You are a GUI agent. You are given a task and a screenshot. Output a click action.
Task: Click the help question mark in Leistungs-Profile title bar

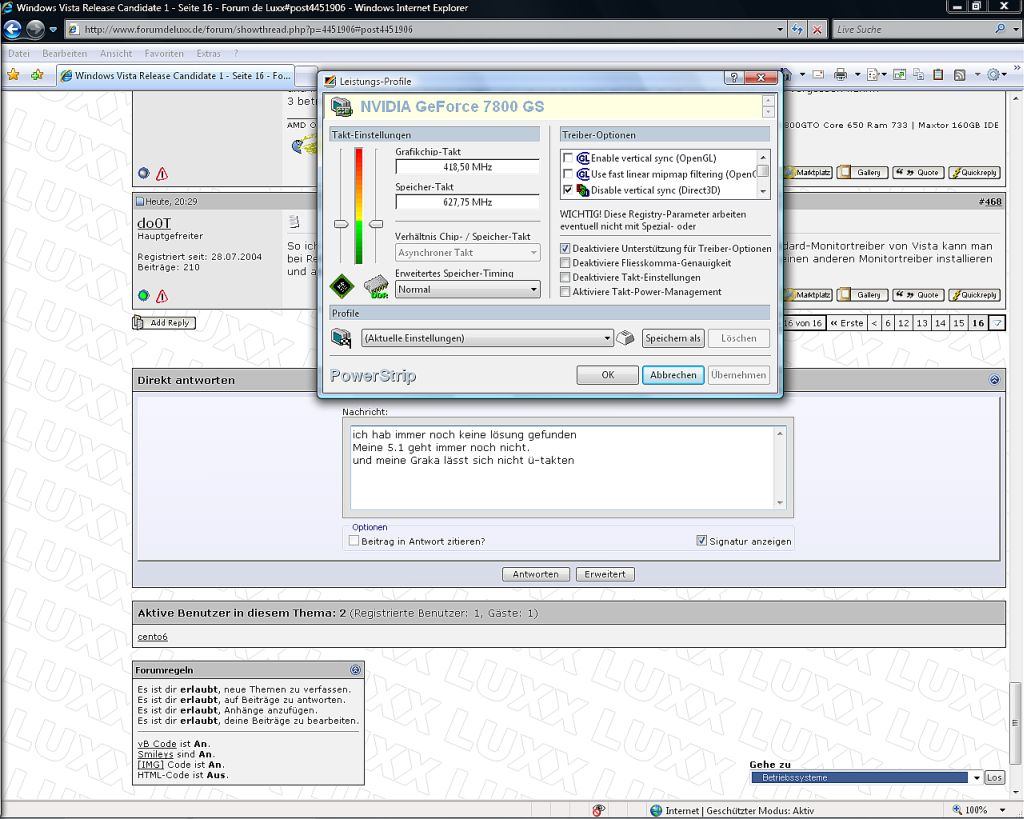733,78
